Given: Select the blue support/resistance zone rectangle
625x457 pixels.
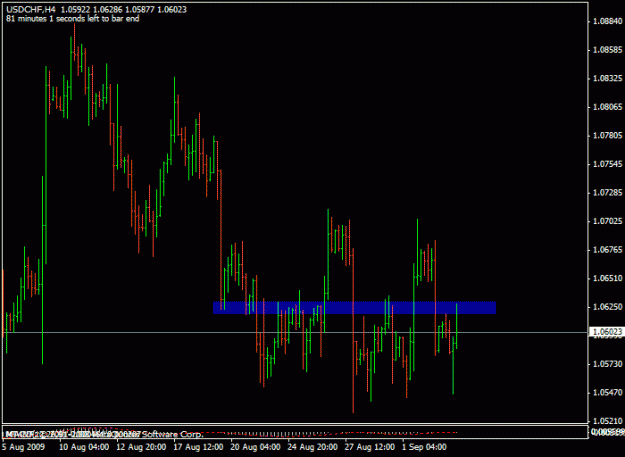Looking at the screenshot, I should 354,308.
